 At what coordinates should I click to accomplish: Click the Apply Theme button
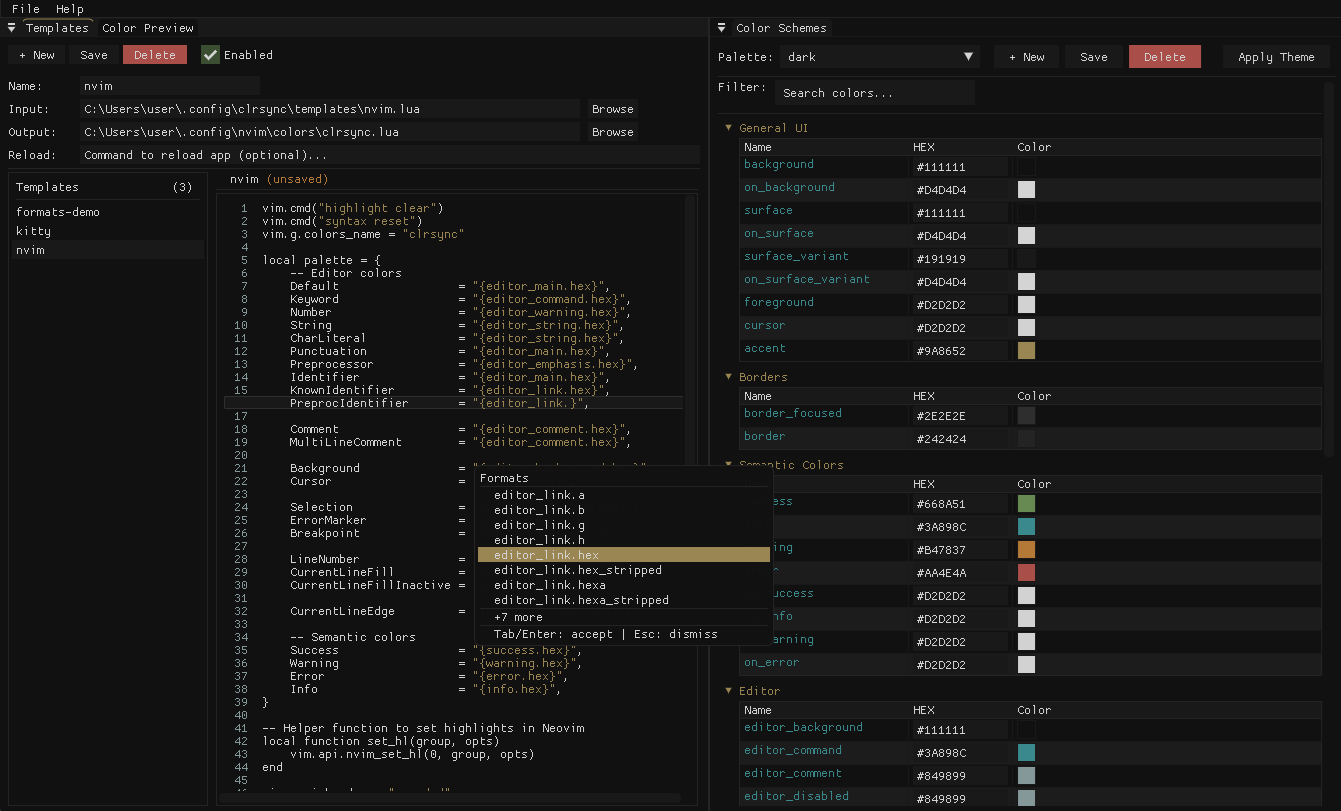(x=1276, y=57)
